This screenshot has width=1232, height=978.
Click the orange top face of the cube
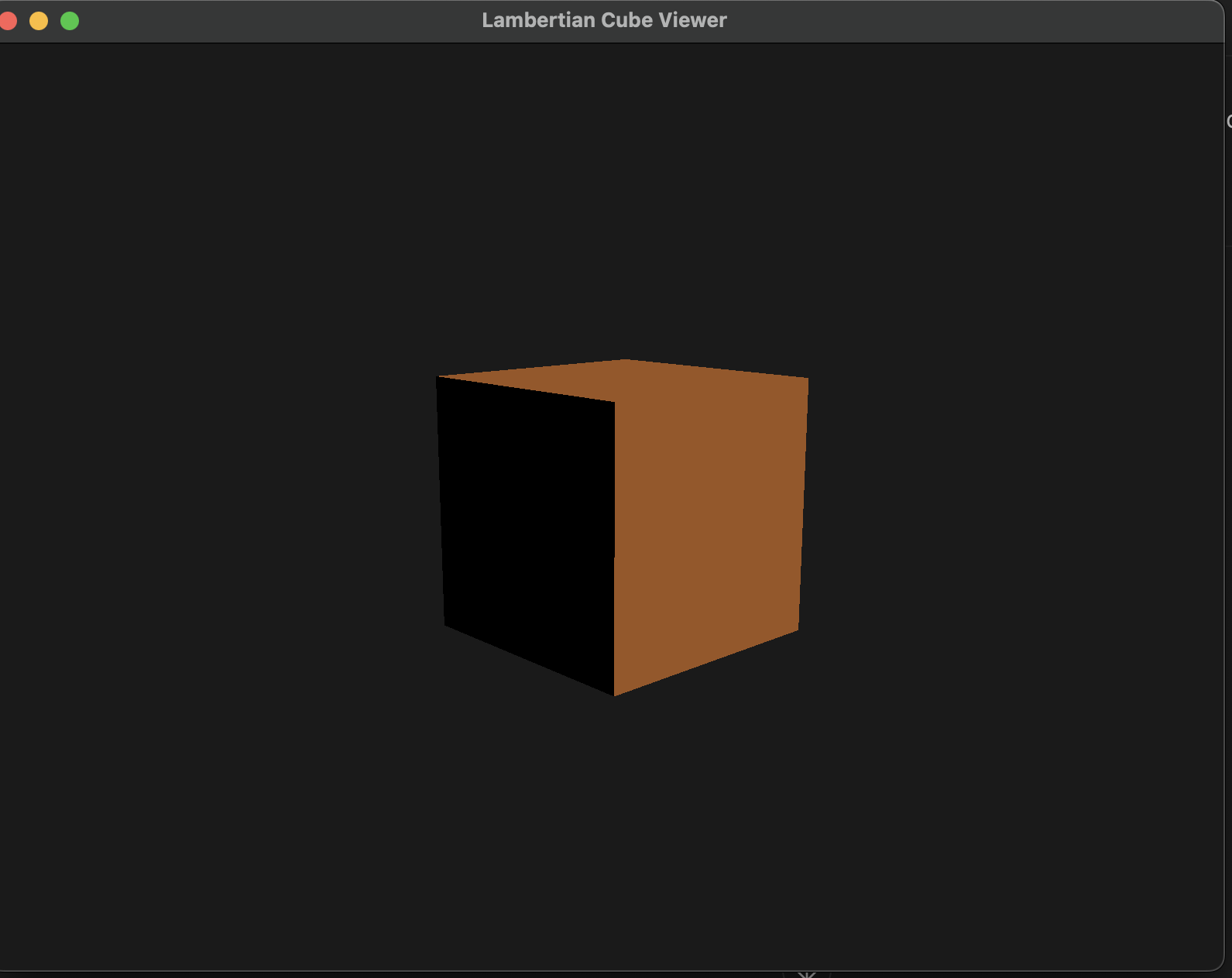[623, 379]
